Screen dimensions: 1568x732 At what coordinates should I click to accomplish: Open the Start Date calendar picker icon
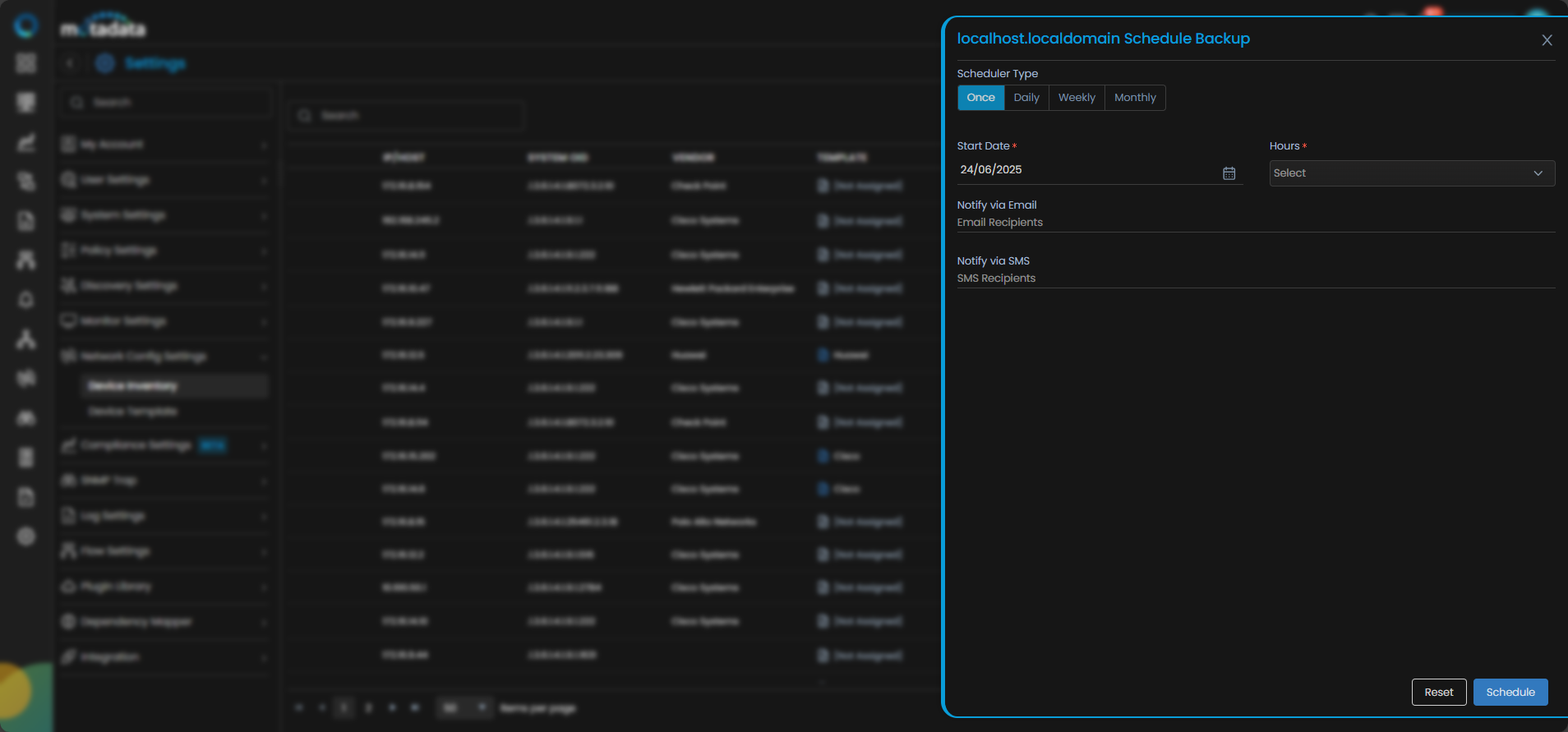click(1229, 173)
